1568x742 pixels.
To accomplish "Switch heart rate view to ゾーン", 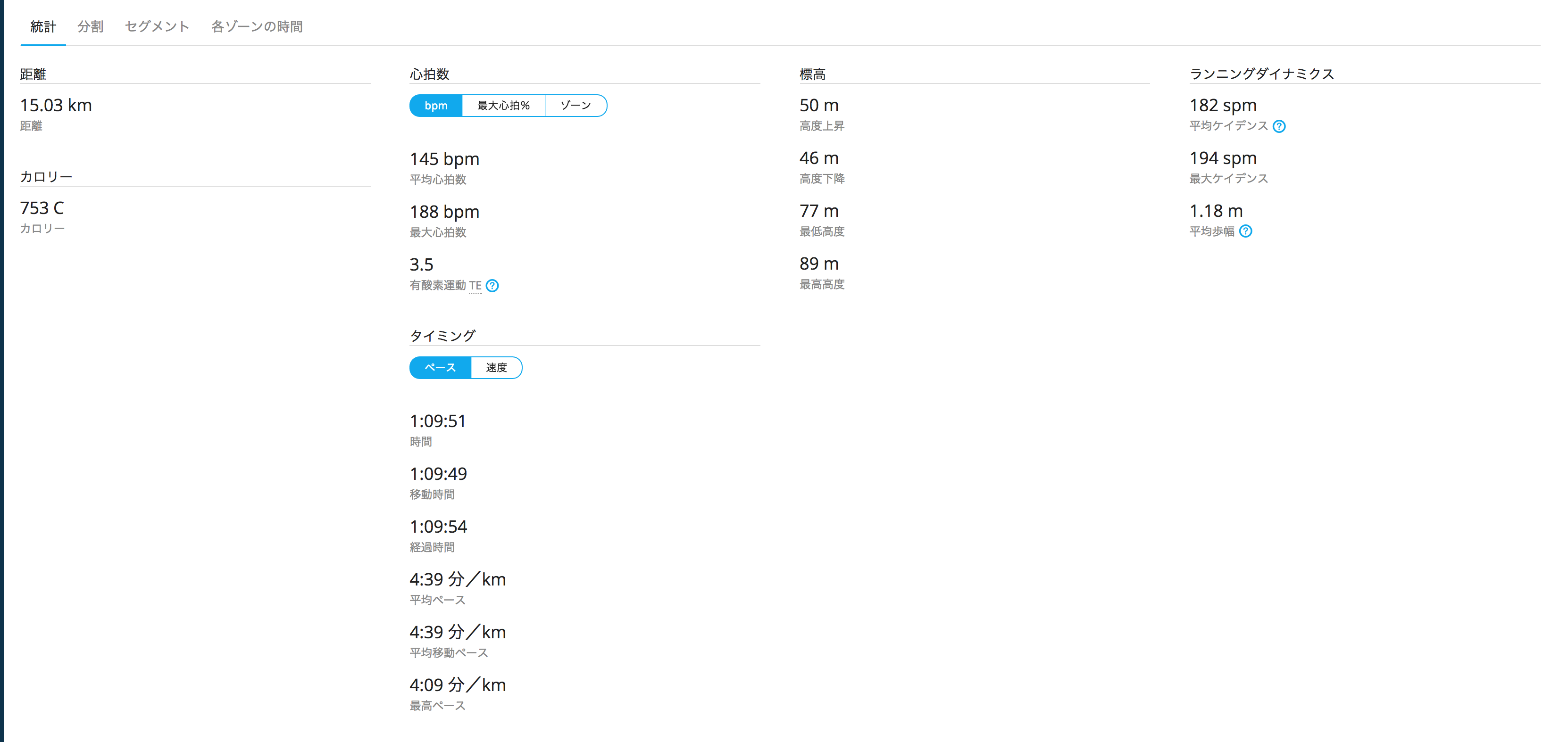I will [576, 105].
